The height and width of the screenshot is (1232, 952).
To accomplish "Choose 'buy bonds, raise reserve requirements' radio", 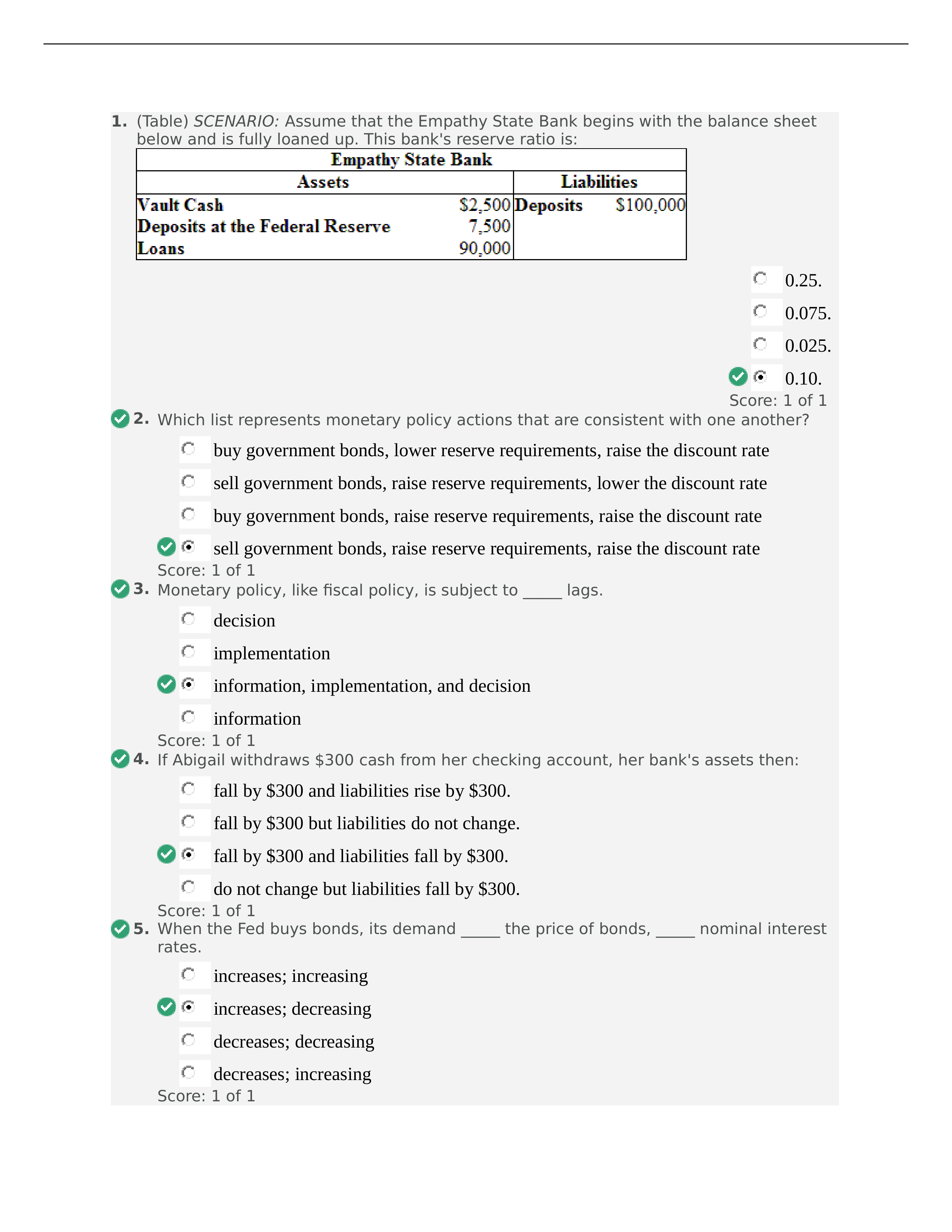I will 189,514.
